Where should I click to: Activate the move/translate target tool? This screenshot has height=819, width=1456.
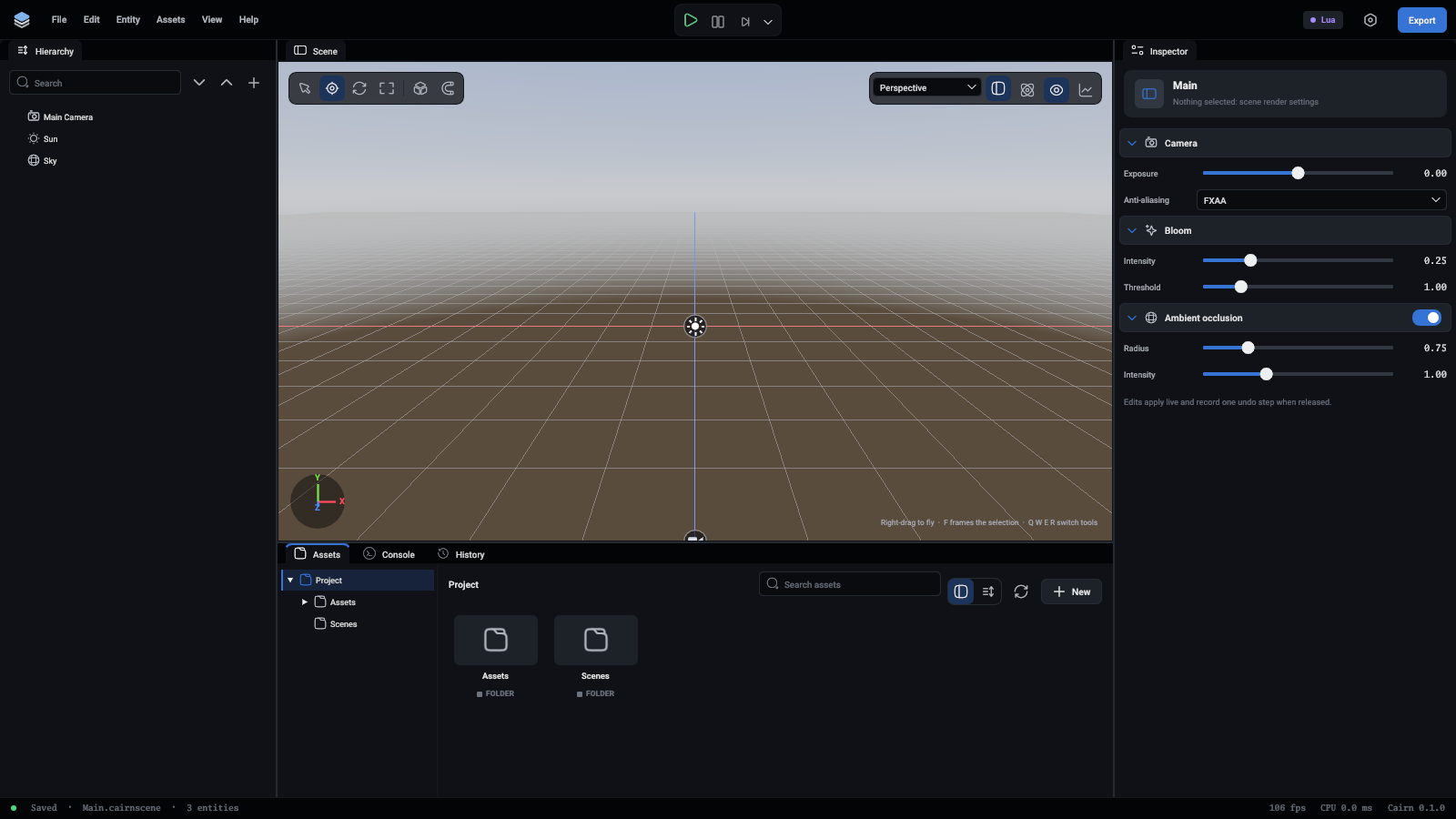(x=332, y=88)
